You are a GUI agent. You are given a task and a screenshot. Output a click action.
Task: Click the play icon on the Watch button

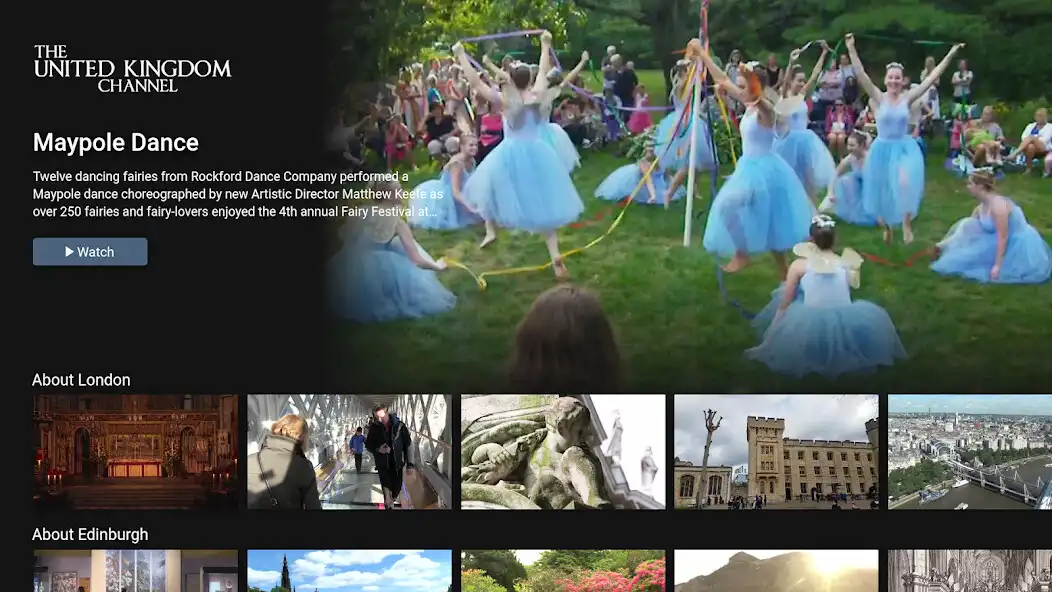coord(67,251)
